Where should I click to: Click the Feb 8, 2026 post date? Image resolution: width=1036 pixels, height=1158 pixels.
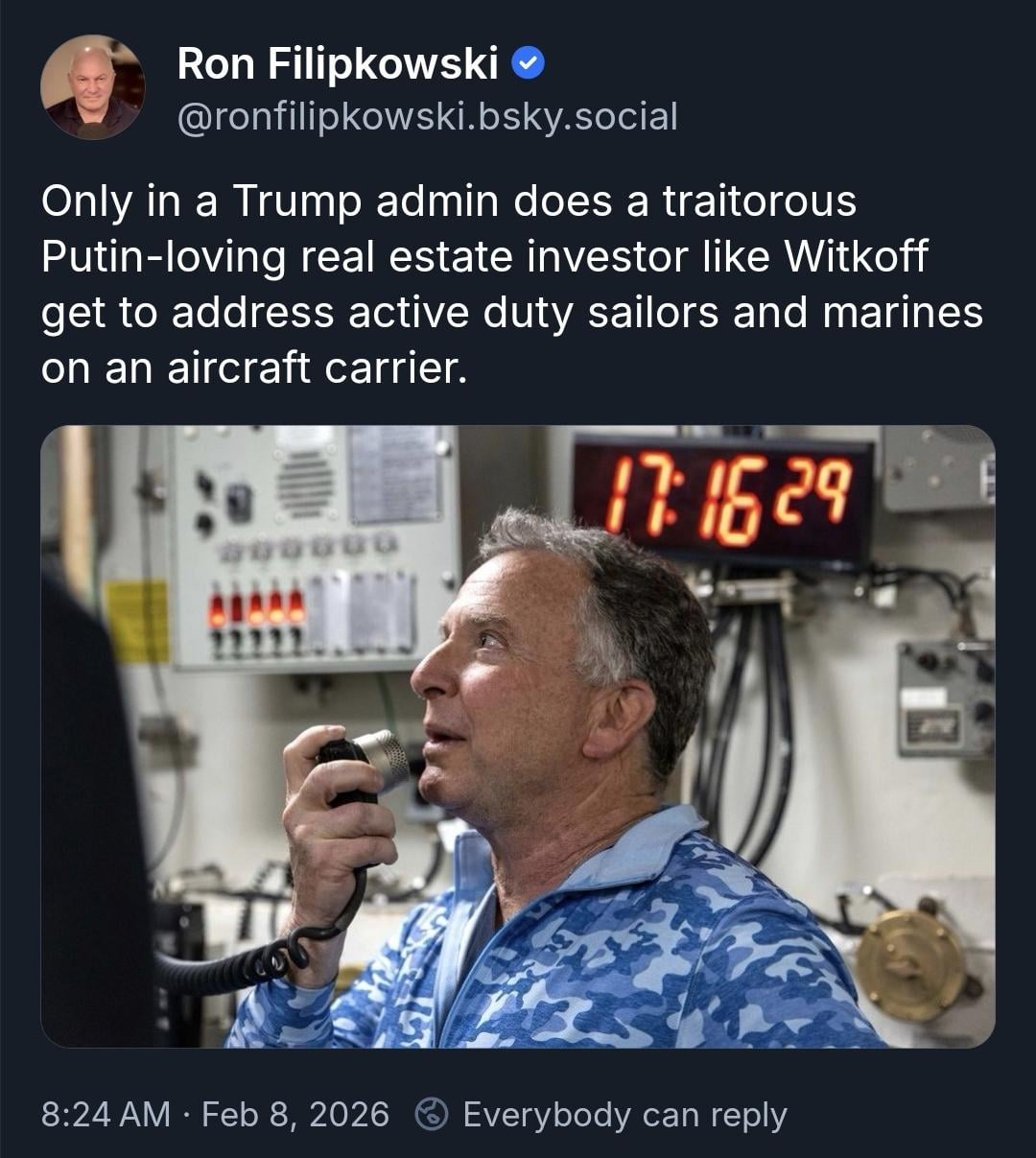click(x=295, y=1114)
